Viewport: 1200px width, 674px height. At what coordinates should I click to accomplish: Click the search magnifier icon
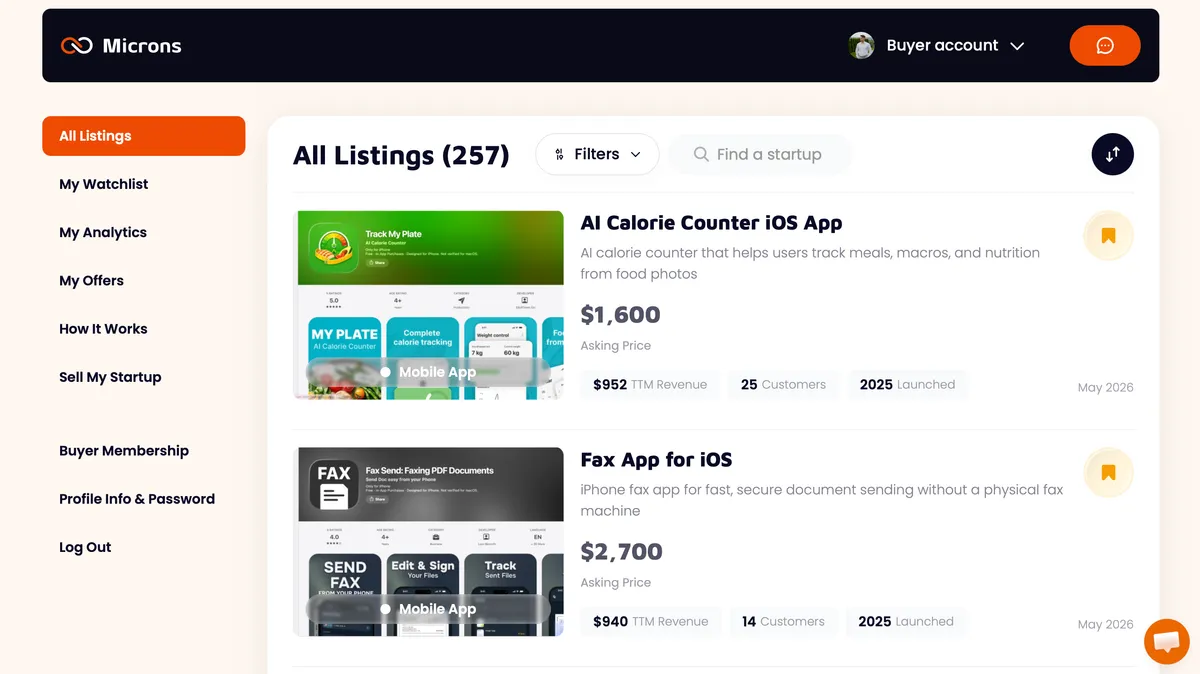(x=702, y=154)
